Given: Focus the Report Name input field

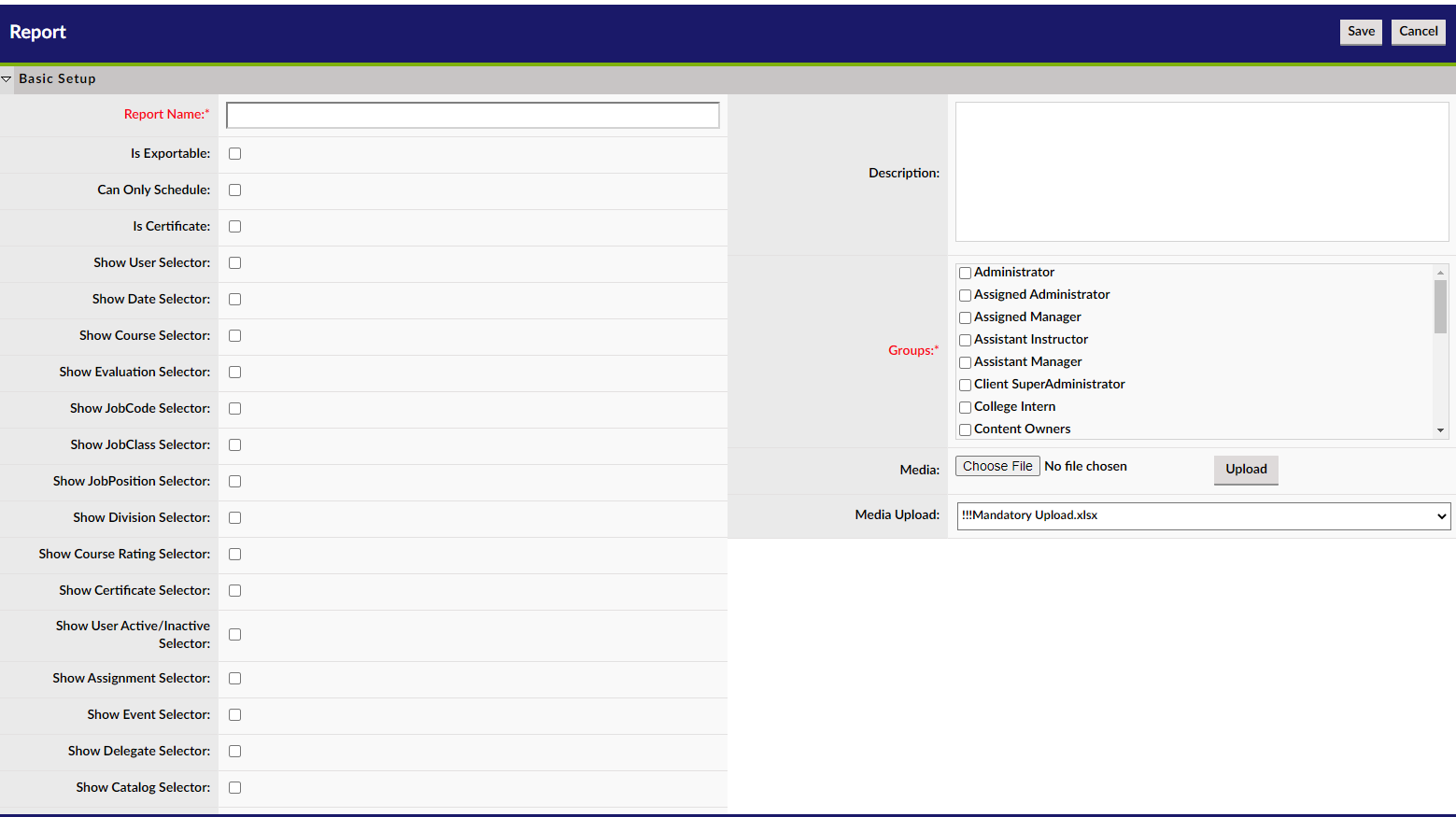Looking at the screenshot, I should [473, 115].
